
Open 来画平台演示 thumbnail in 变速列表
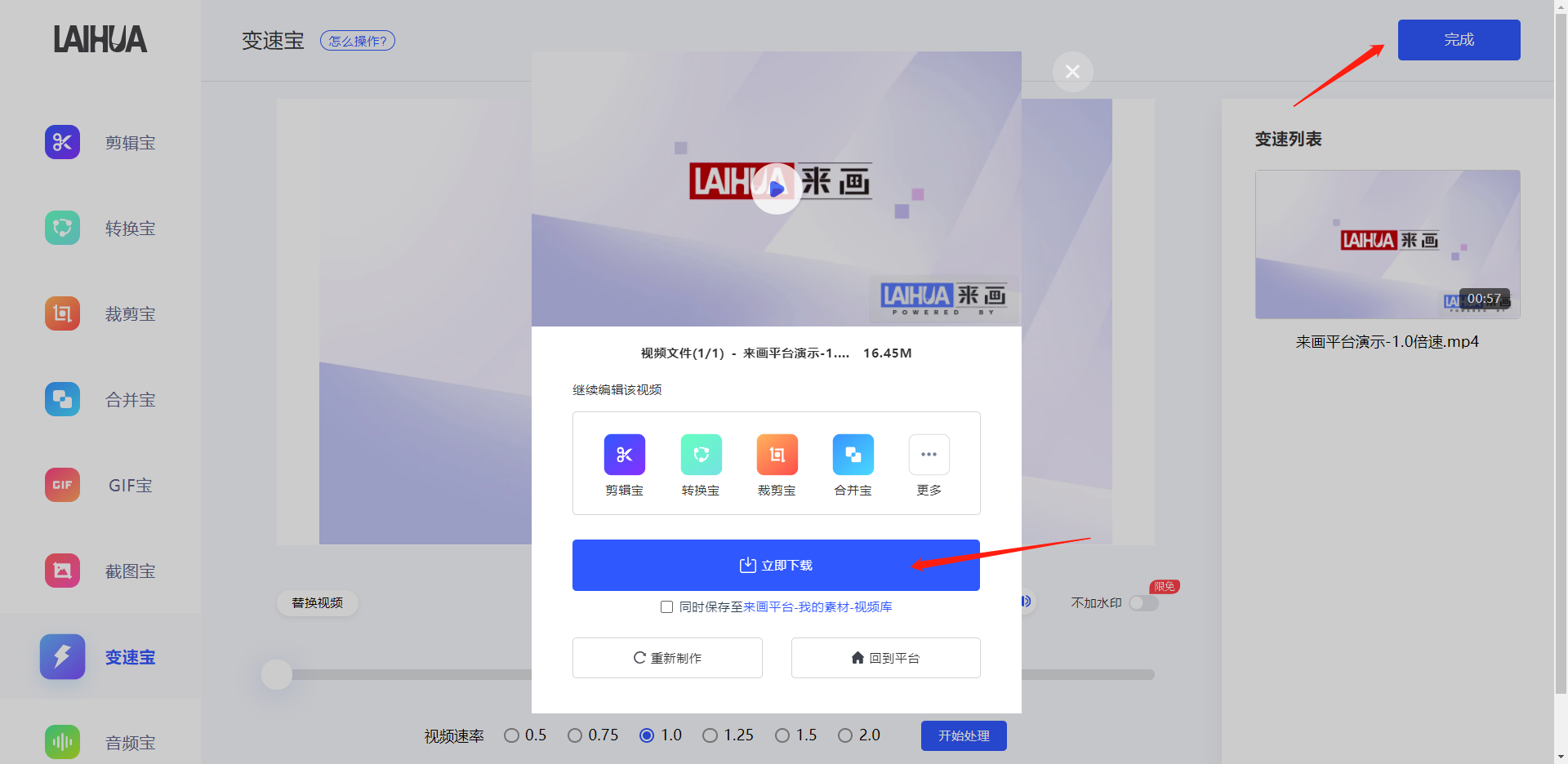pyautogui.click(x=1388, y=244)
